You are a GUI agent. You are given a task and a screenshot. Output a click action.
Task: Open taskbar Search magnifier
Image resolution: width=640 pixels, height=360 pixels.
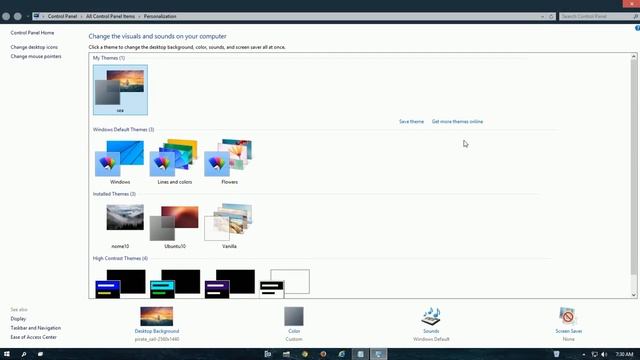tap(24, 354)
